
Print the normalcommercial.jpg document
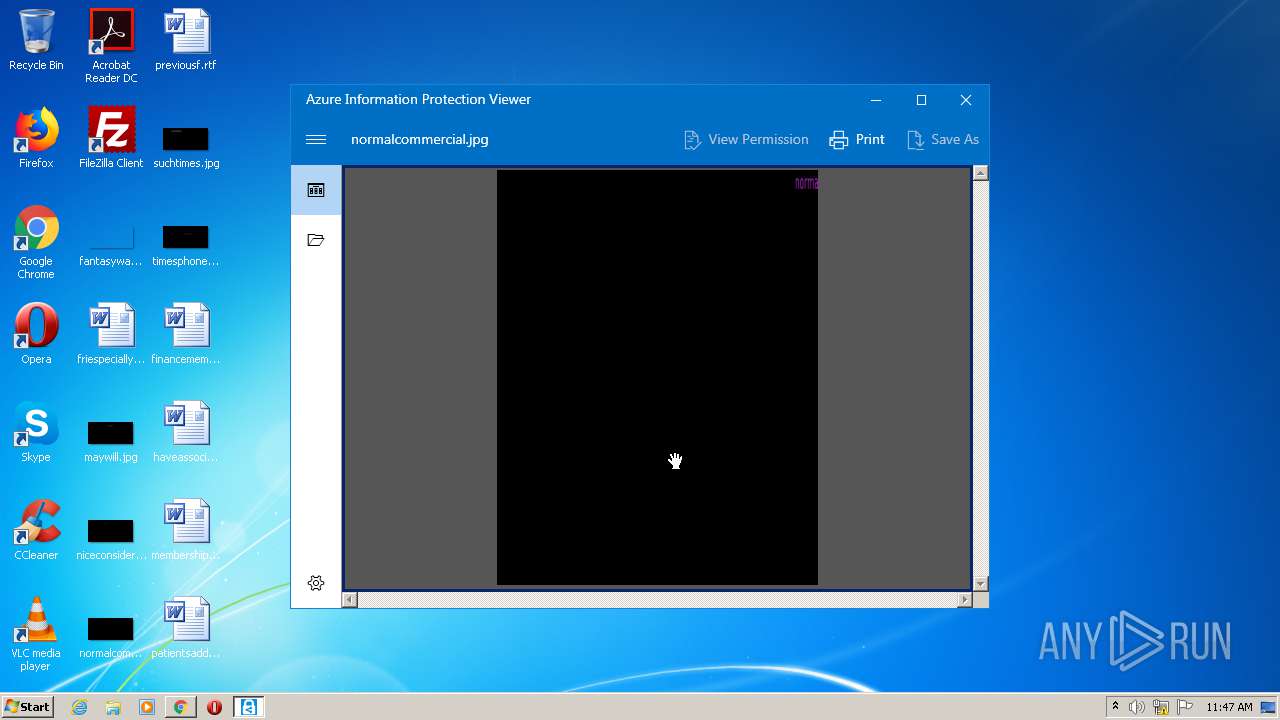857,140
